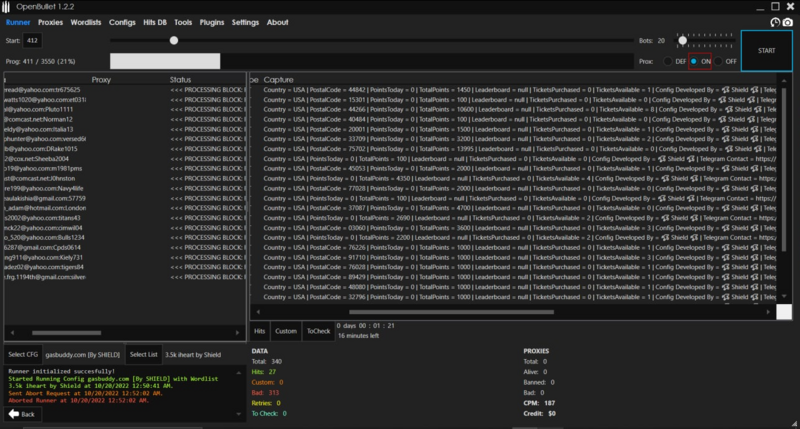Open the Tools menu
The height and width of the screenshot is (429, 800).
(183, 22)
